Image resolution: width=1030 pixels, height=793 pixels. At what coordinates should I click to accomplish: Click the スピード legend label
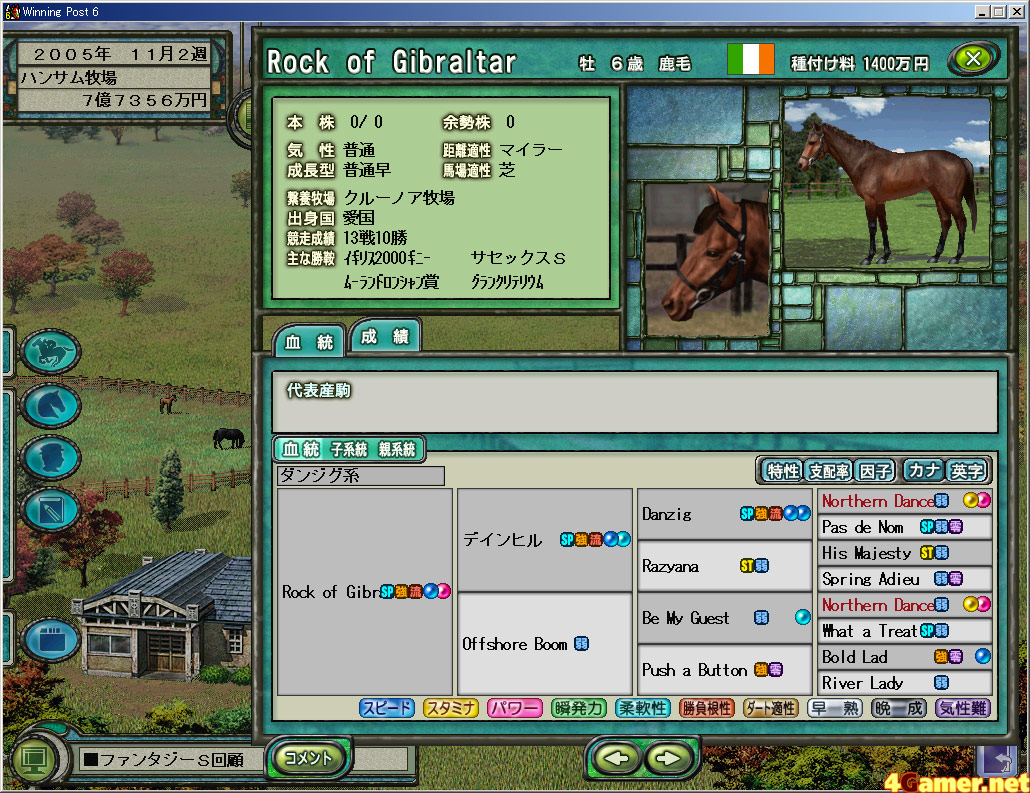pyautogui.click(x=387, y=708)
